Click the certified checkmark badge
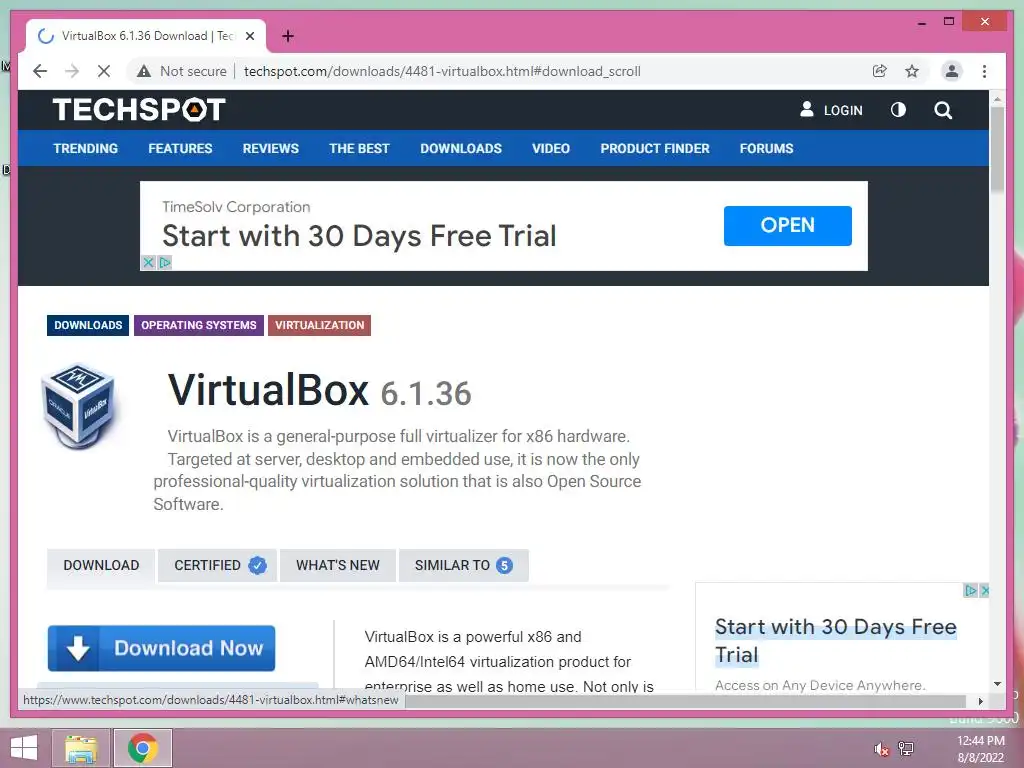The height and width of the screenshot is (768, 1024). [258, 566]
